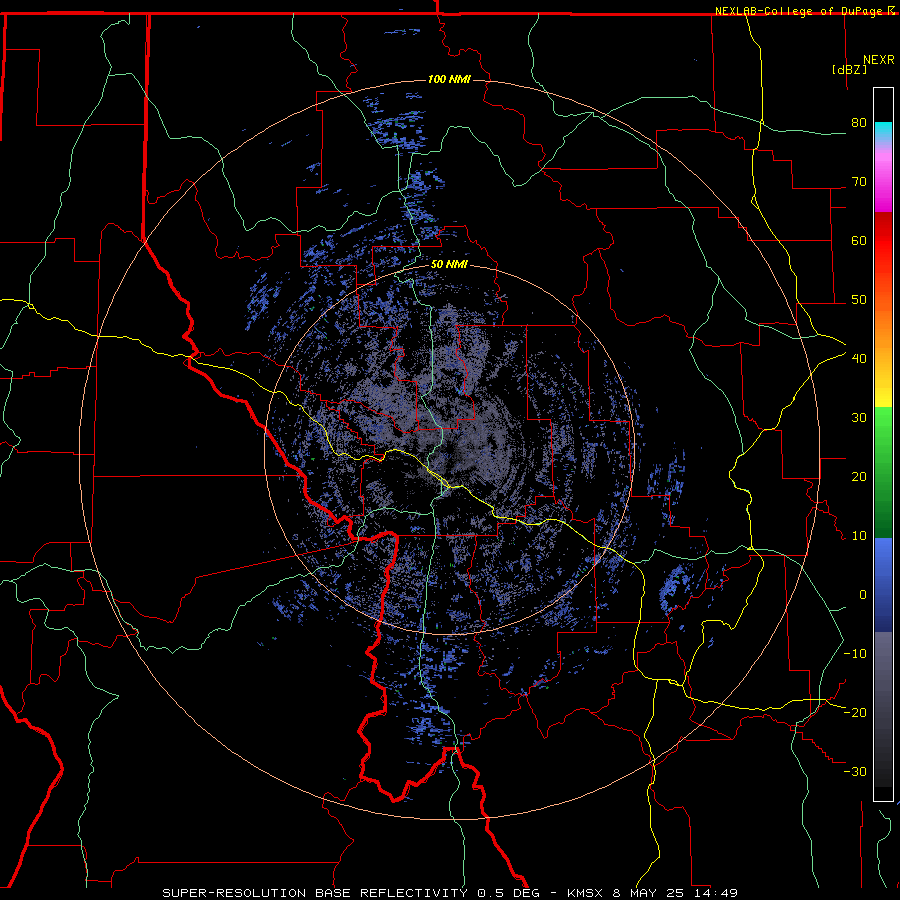The image size is (900, 900).
Task: Click the 14:49 timestamp in the footer
Action: tap(715, 893)
